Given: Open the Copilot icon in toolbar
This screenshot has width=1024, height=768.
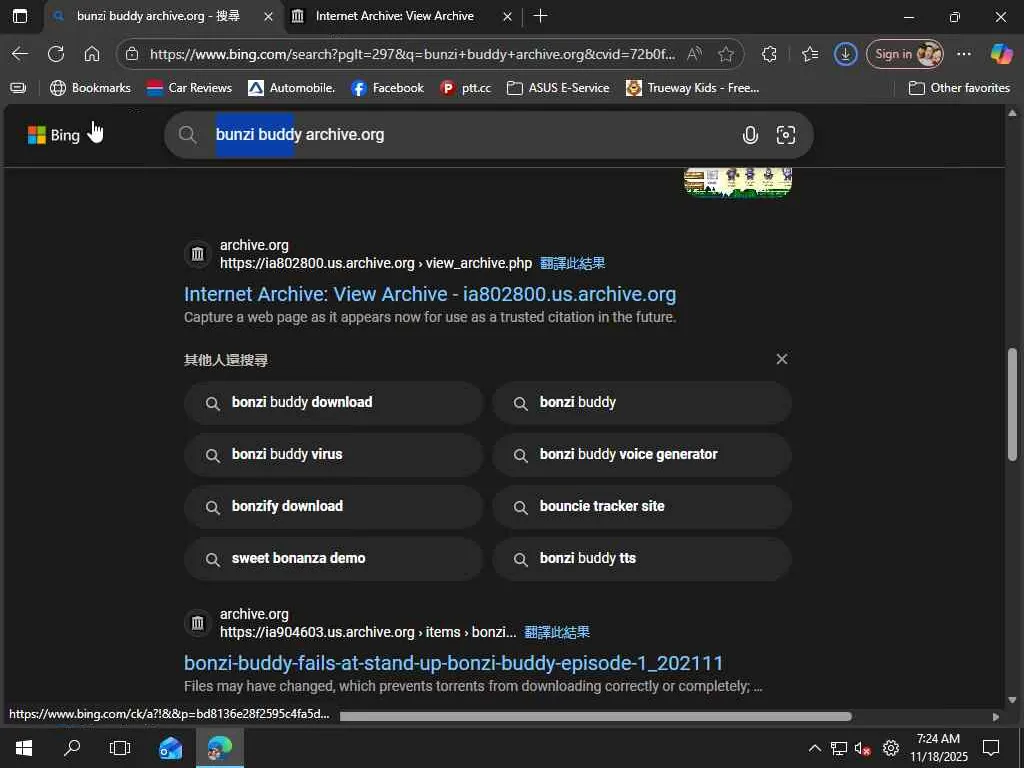Looking at the screenshot, I should point(1001,54).
